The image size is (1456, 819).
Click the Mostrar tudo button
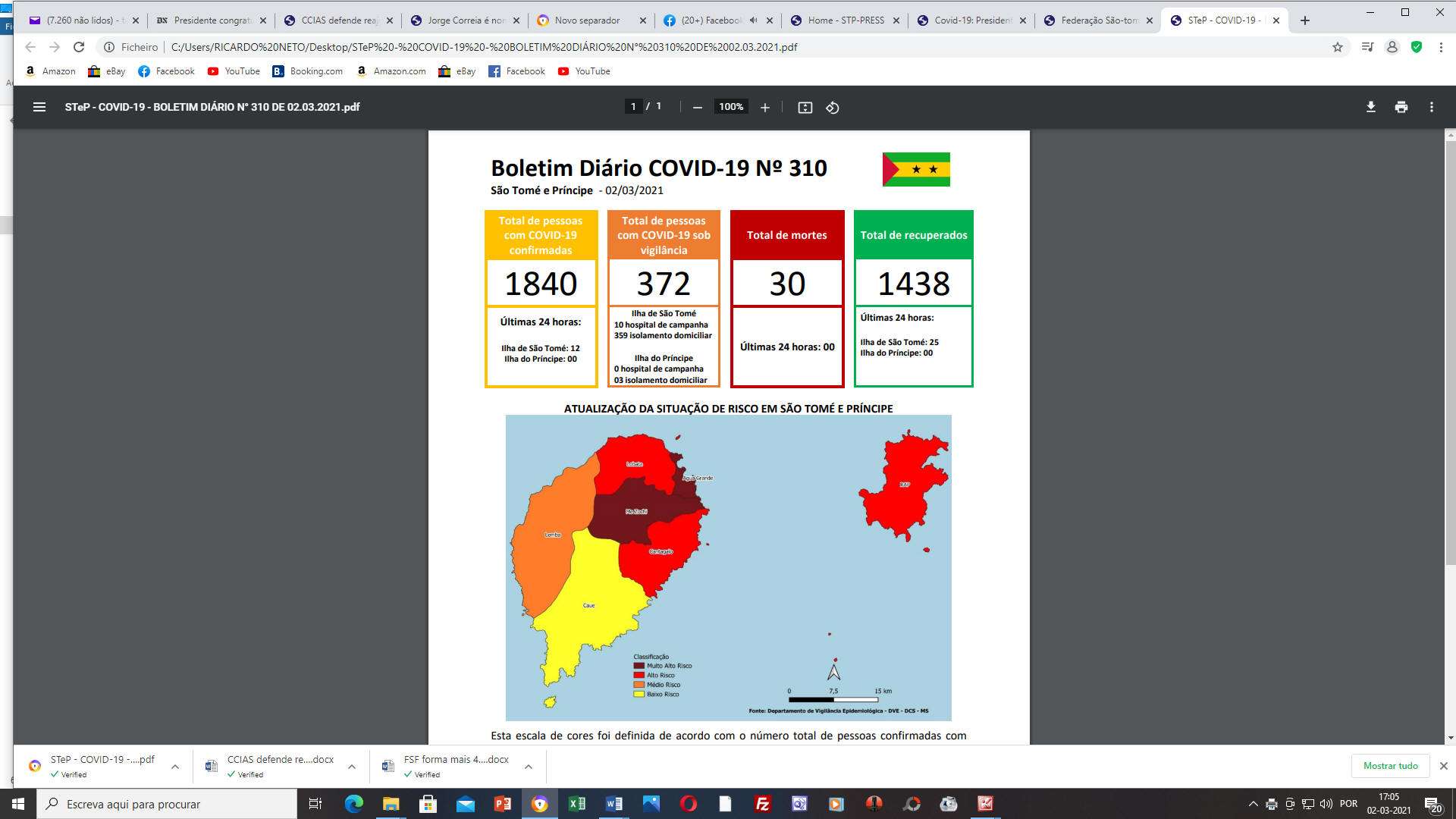click(1390, 766)
